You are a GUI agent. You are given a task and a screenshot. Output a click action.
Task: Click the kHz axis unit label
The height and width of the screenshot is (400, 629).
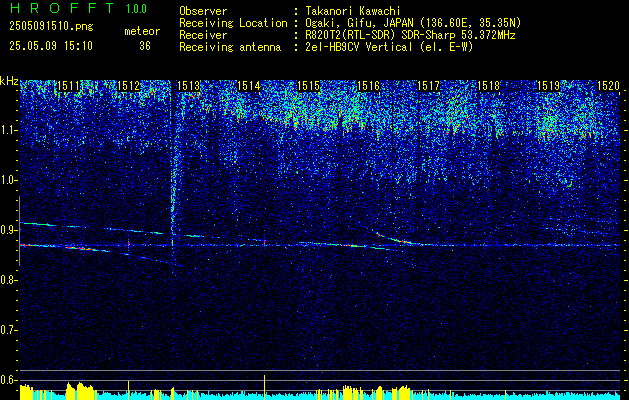pos(9,81)
